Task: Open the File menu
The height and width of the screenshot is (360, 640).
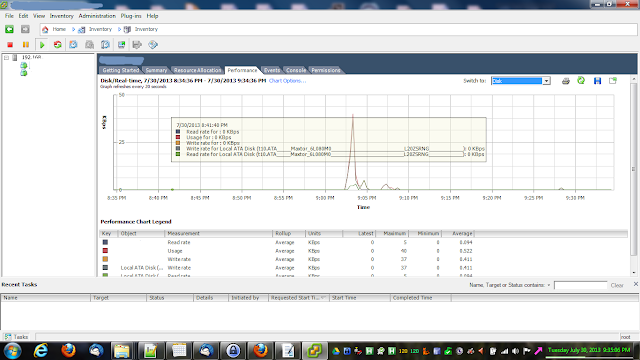Action: point(9,16)
